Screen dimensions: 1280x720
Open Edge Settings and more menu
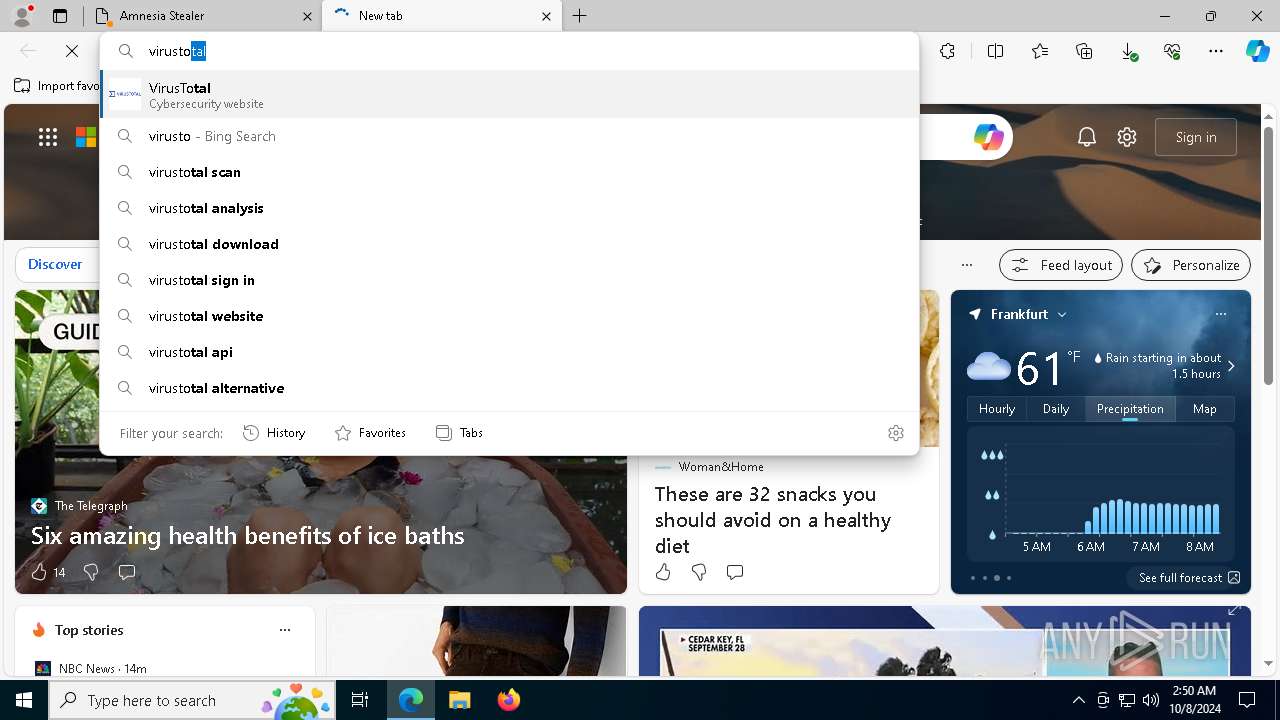(x=1216, y=51)
